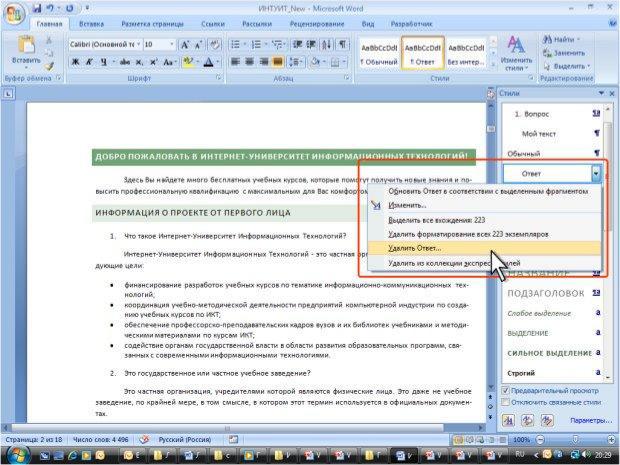The width and height of the screenshot is (620, 465).
Task: Open Параметры... link in Styles pane
Action: click(x=590, y=420)
